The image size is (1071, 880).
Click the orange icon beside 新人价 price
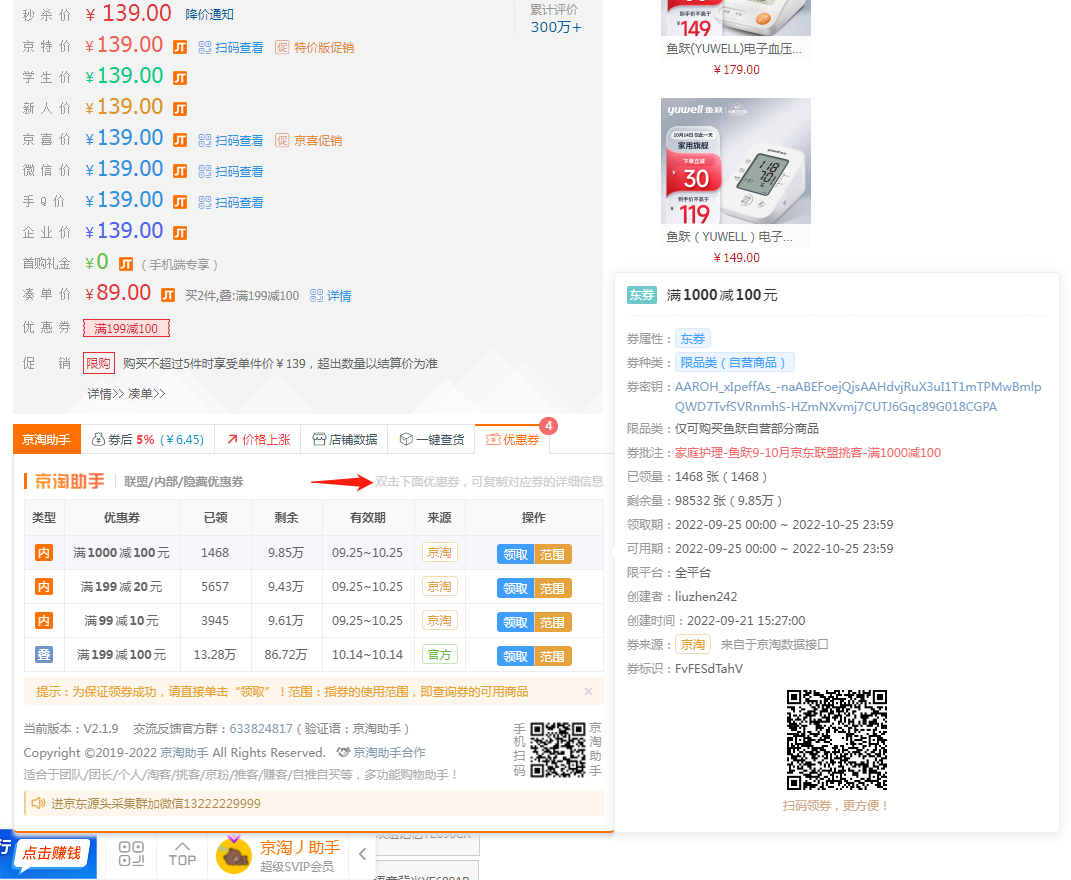pyautogui.click(x=180, y=109)
